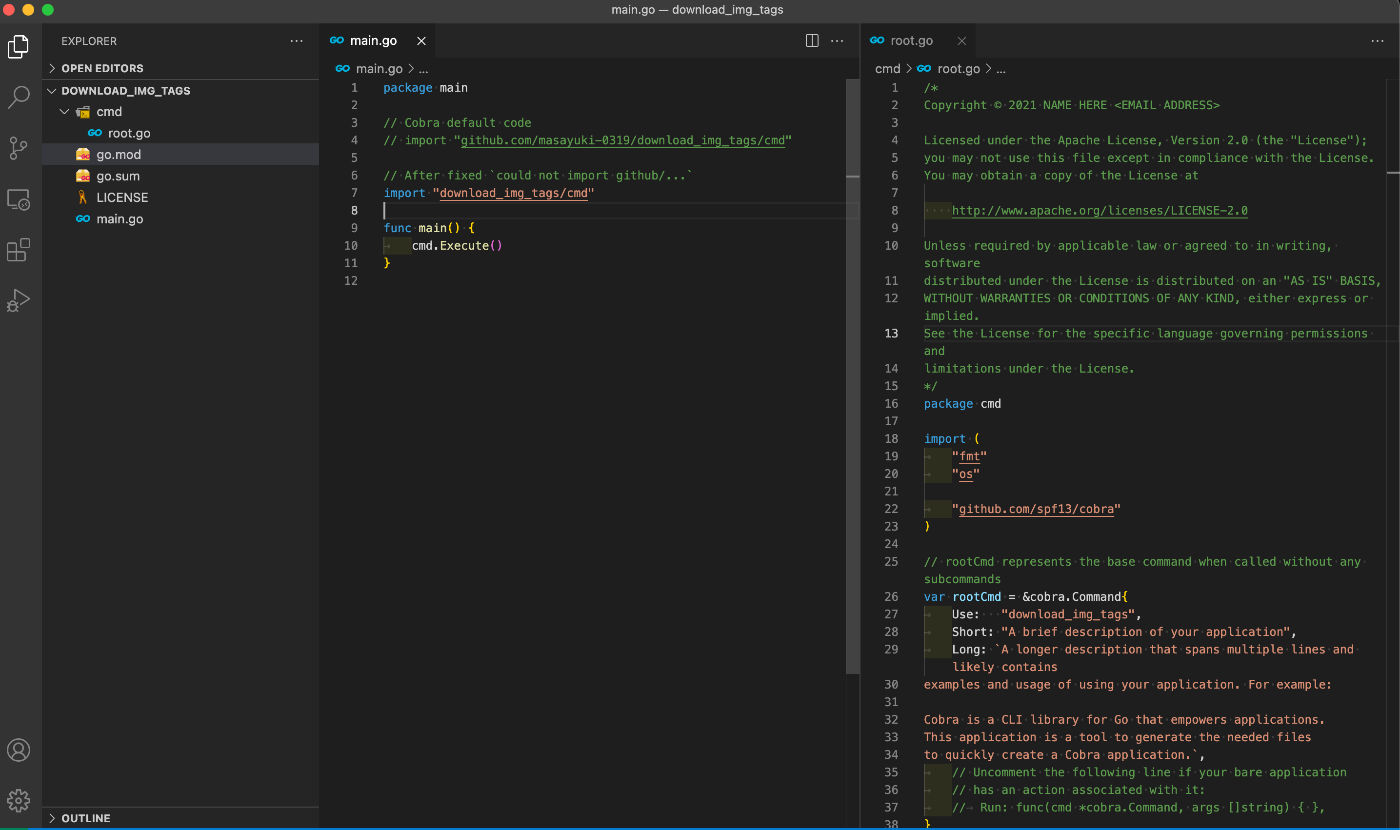Follow the commented github.com/masayuki-0319 import link
Viewport: 1400px width, 830px height.
[623, 141]
